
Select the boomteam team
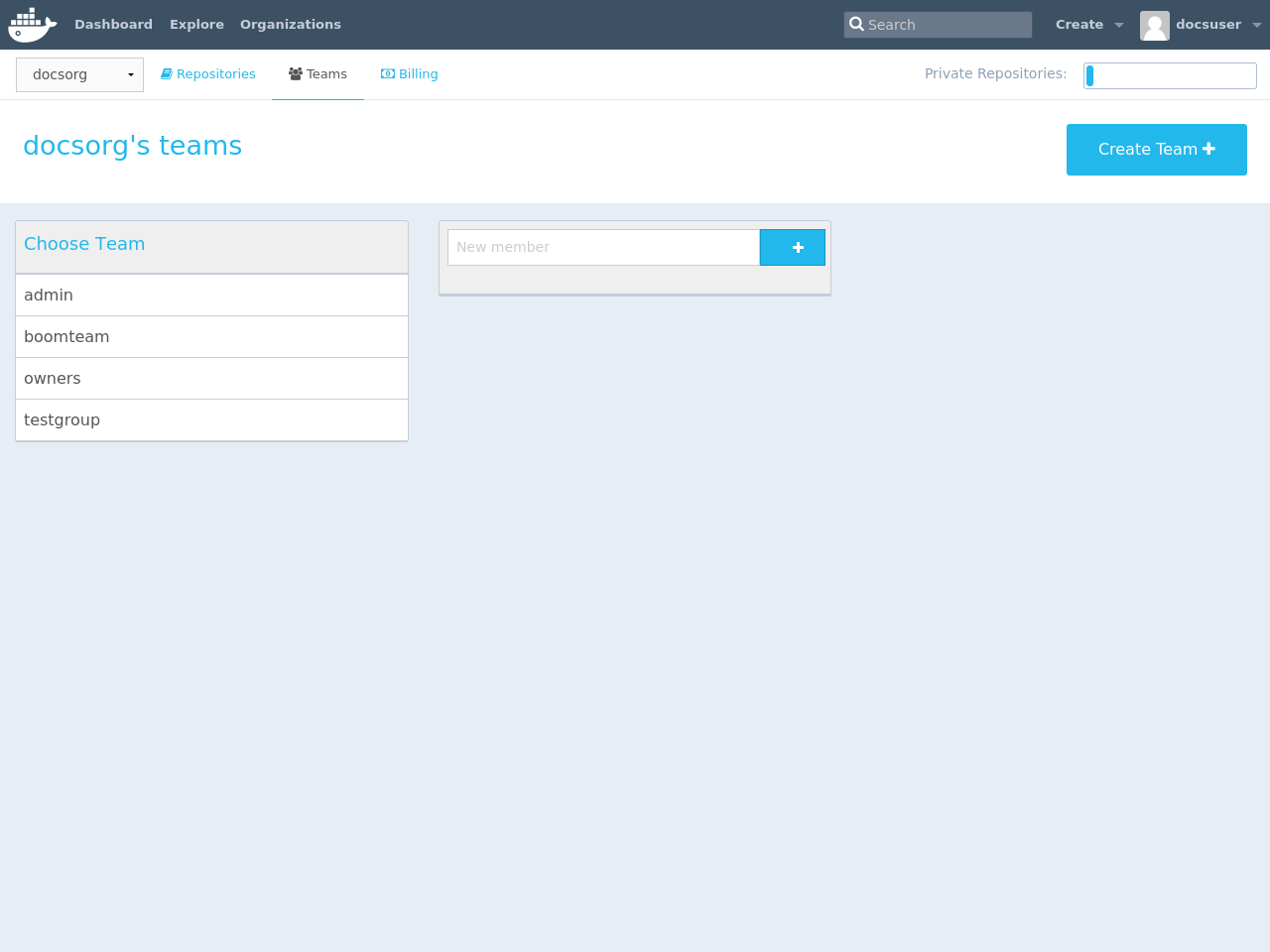tap(211, 337)
